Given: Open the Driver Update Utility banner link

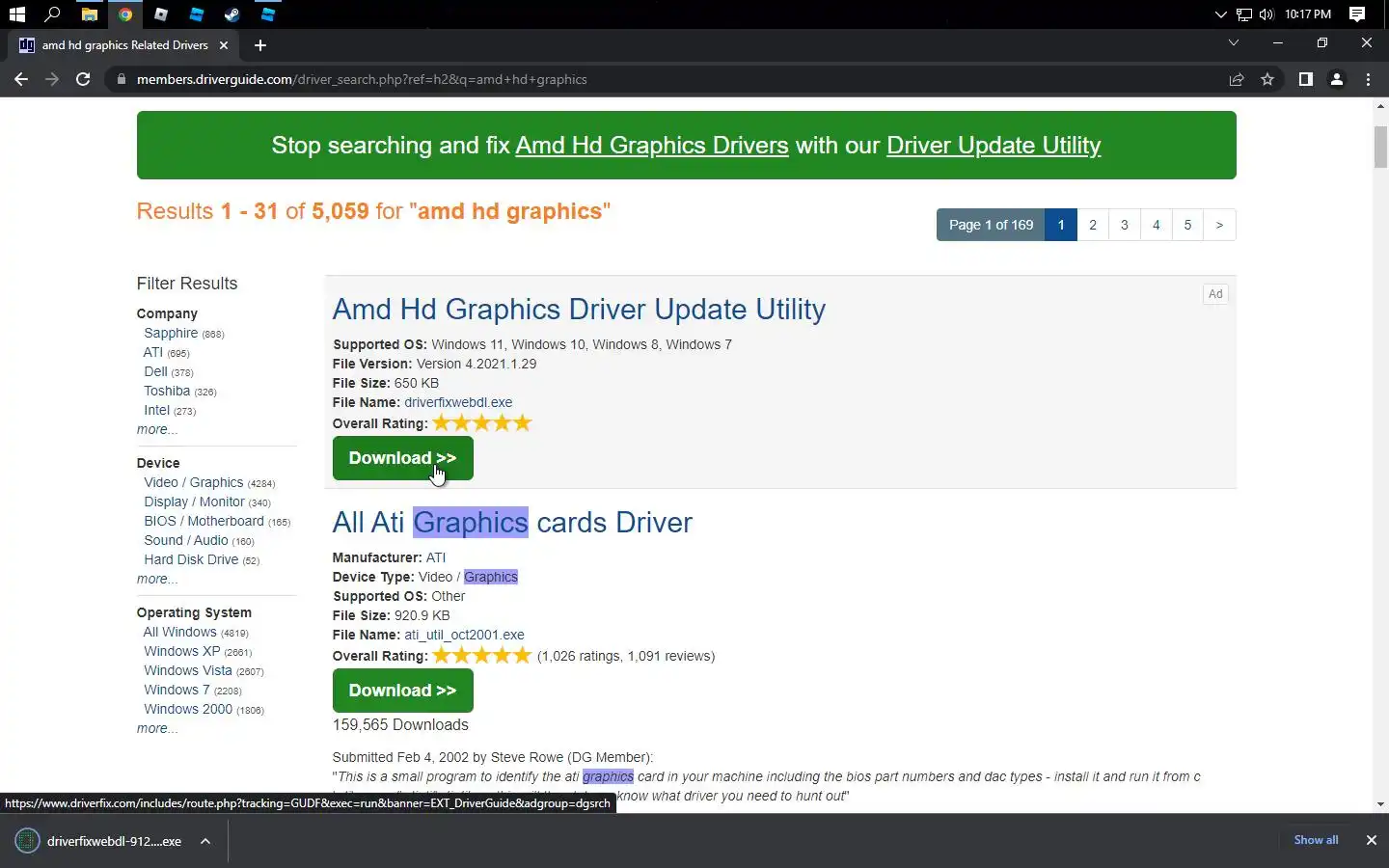Looking at the screenshot, I should point(994,145).
